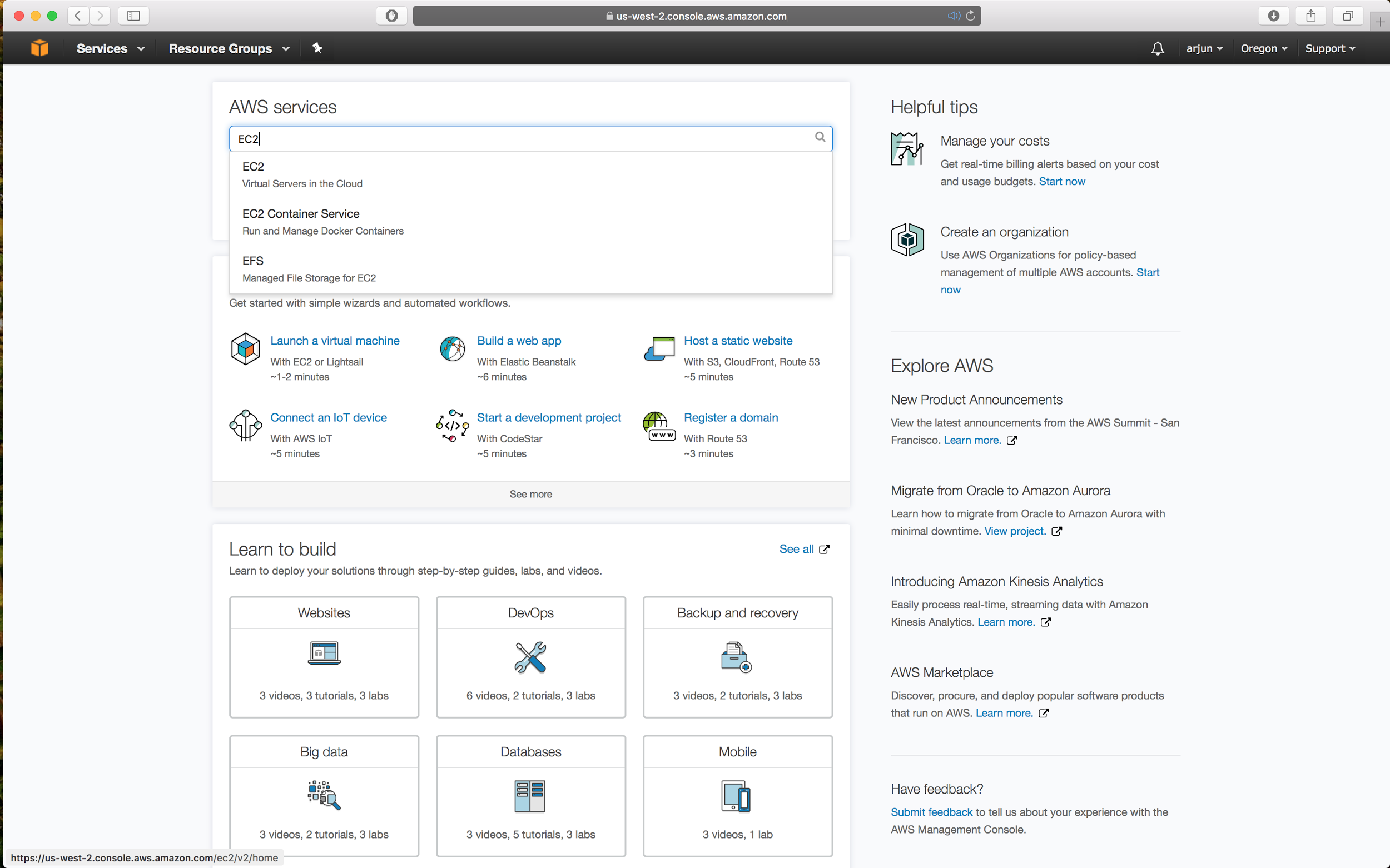Screen dimensions: 1390x868
Task: Click Safari forward navigation arrow
Action: [100, 16]
